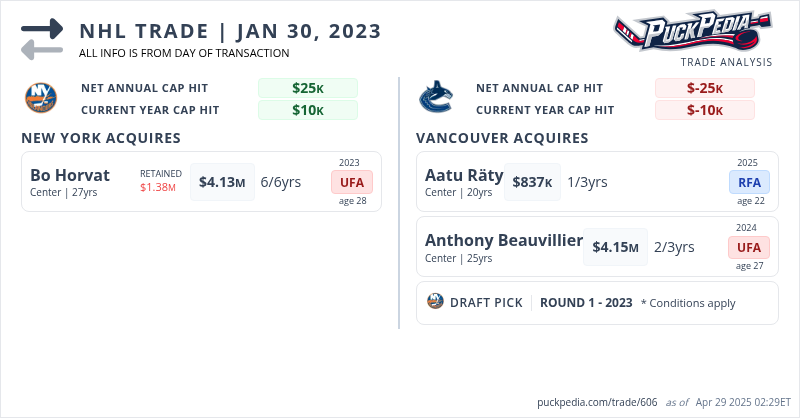The height and width of the screenshot is (418, 800).
Task: Click Beauvillier's $4.15M cap hit
Action: click(x=615, y=247)
